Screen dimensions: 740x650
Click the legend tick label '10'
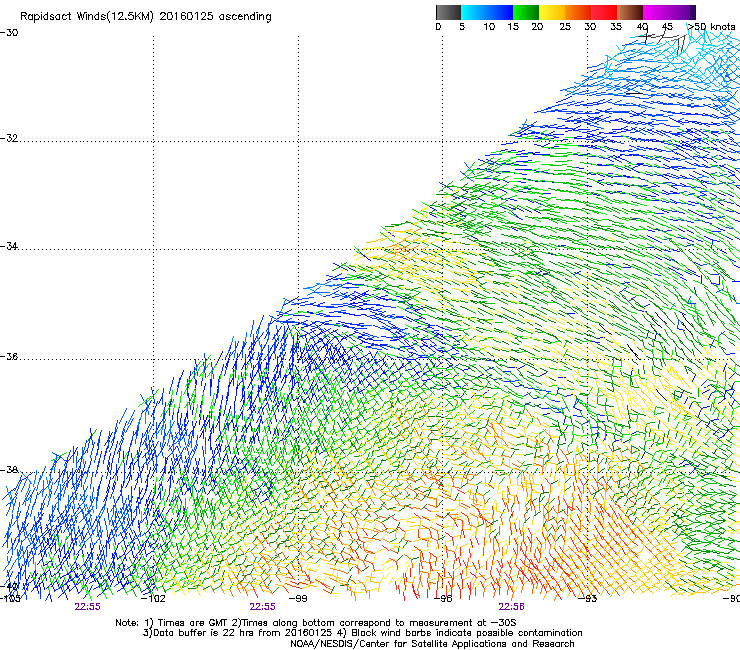[489, 27]
